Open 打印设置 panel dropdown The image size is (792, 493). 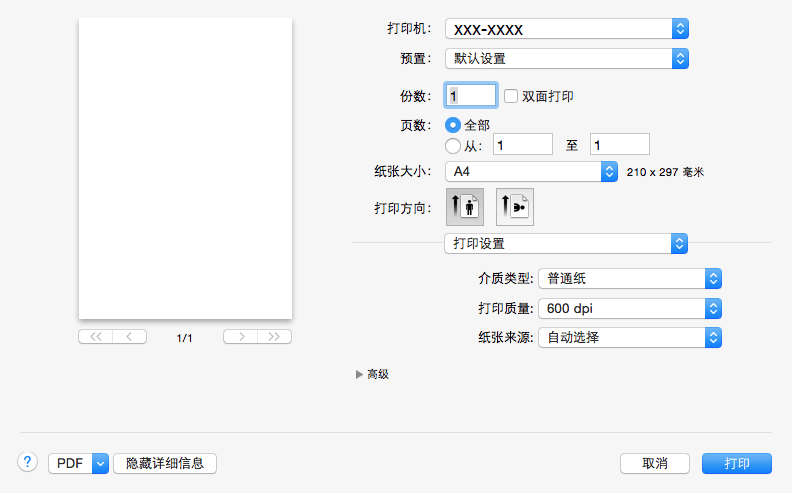click(566, 243)
